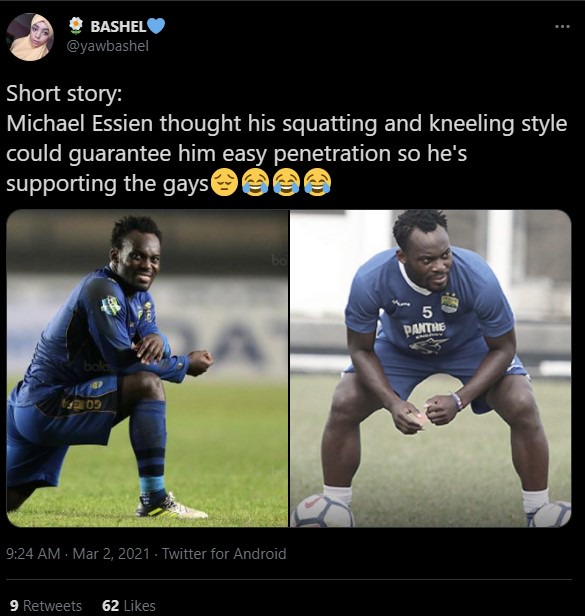Click the Mar 2, 2021 date
585x616 pixels.
point(111,554)
